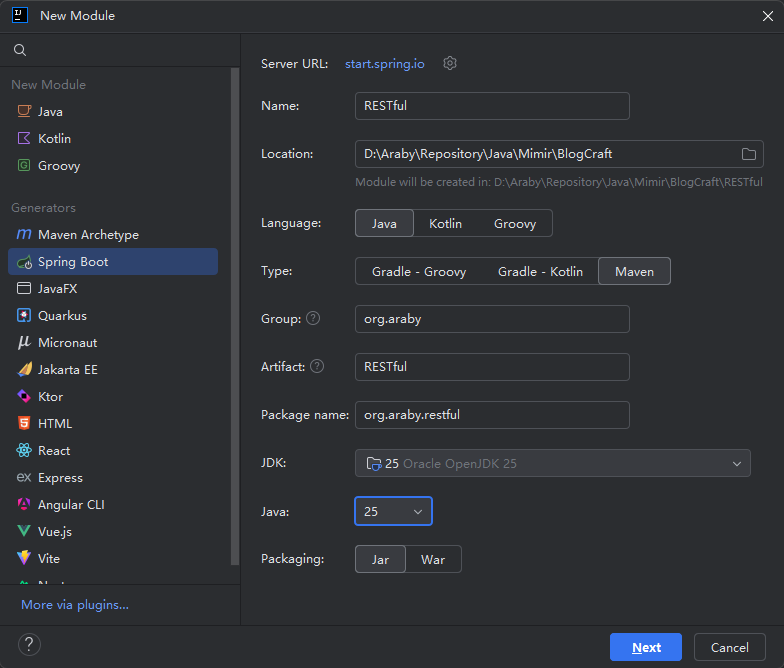Click the search magnifier icon
Image resolution: width=784 pixels, height=668 pixels.
pyautogui.click(x=20, y=50)
